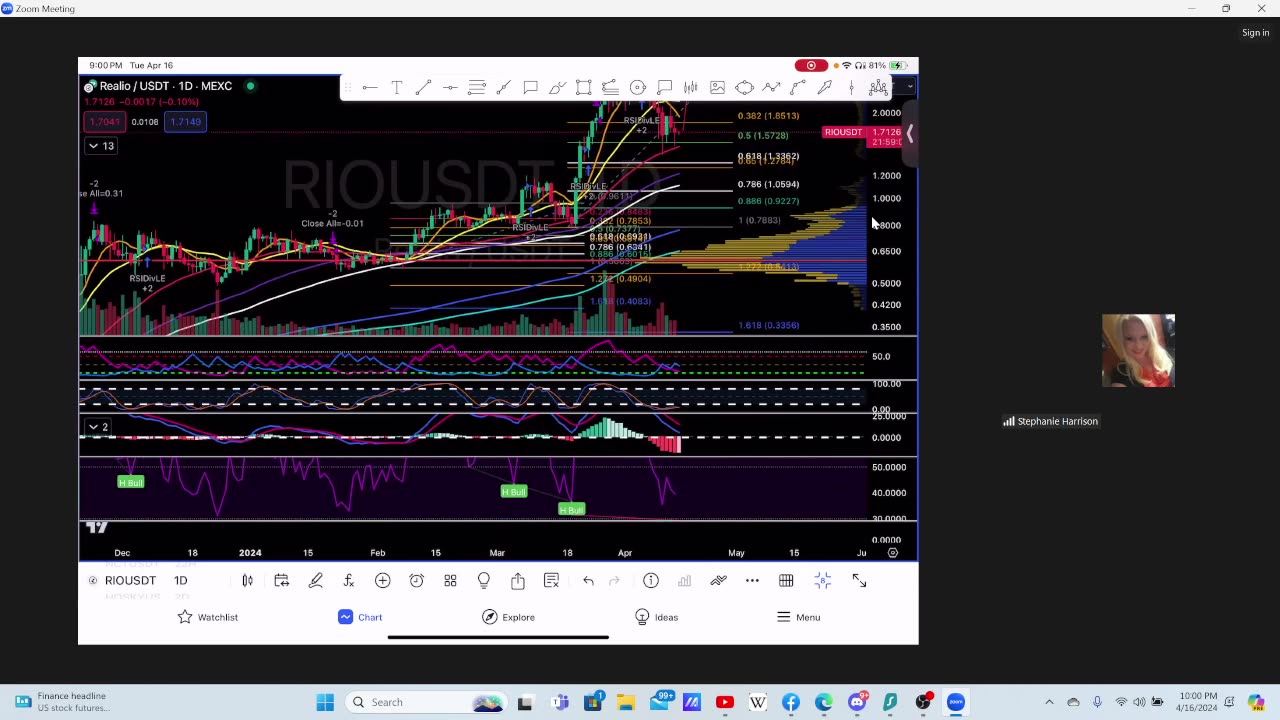Collapse the 13 indicators legend

pos(102,146)
